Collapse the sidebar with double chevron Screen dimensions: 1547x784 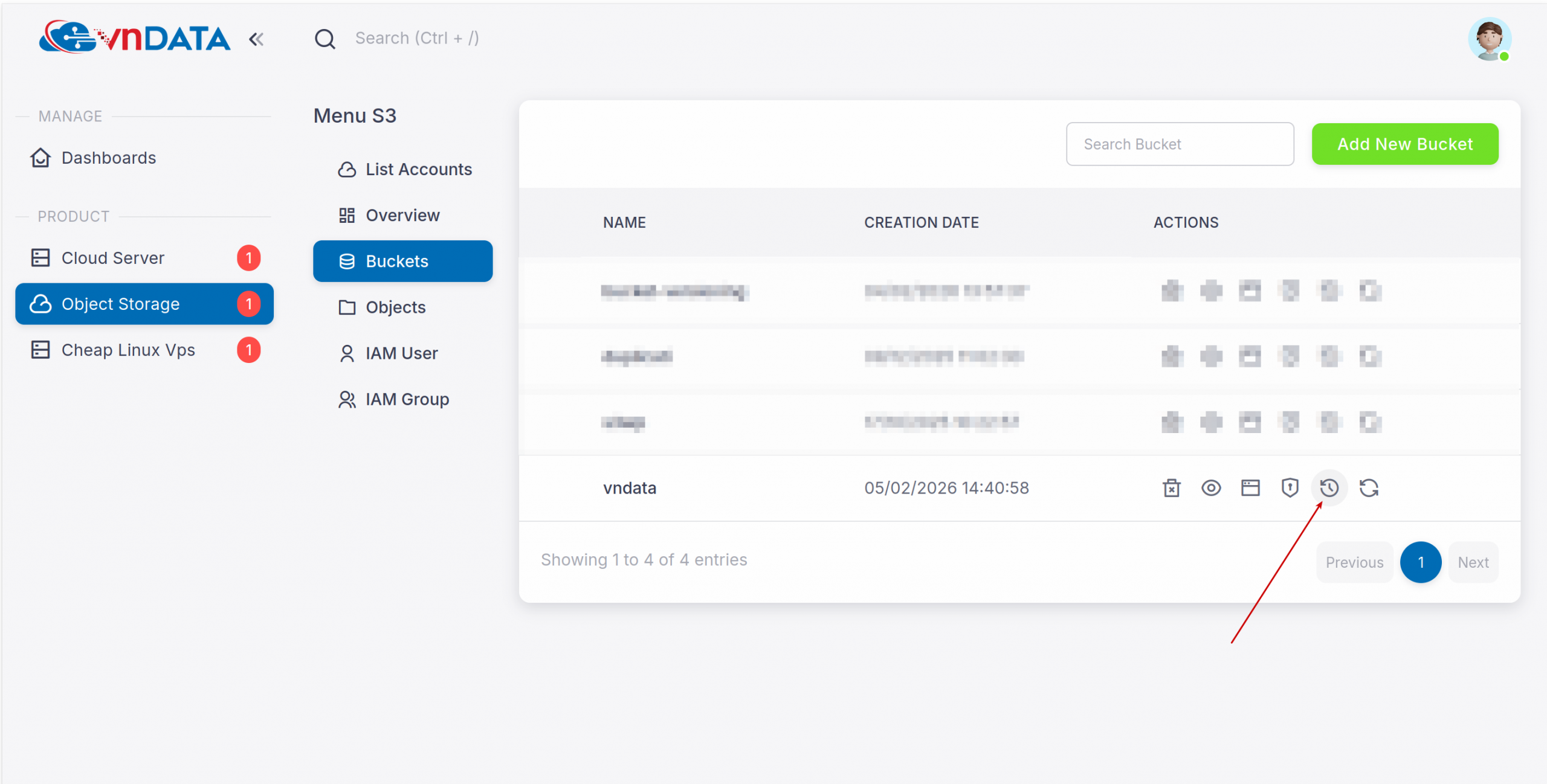256,39
